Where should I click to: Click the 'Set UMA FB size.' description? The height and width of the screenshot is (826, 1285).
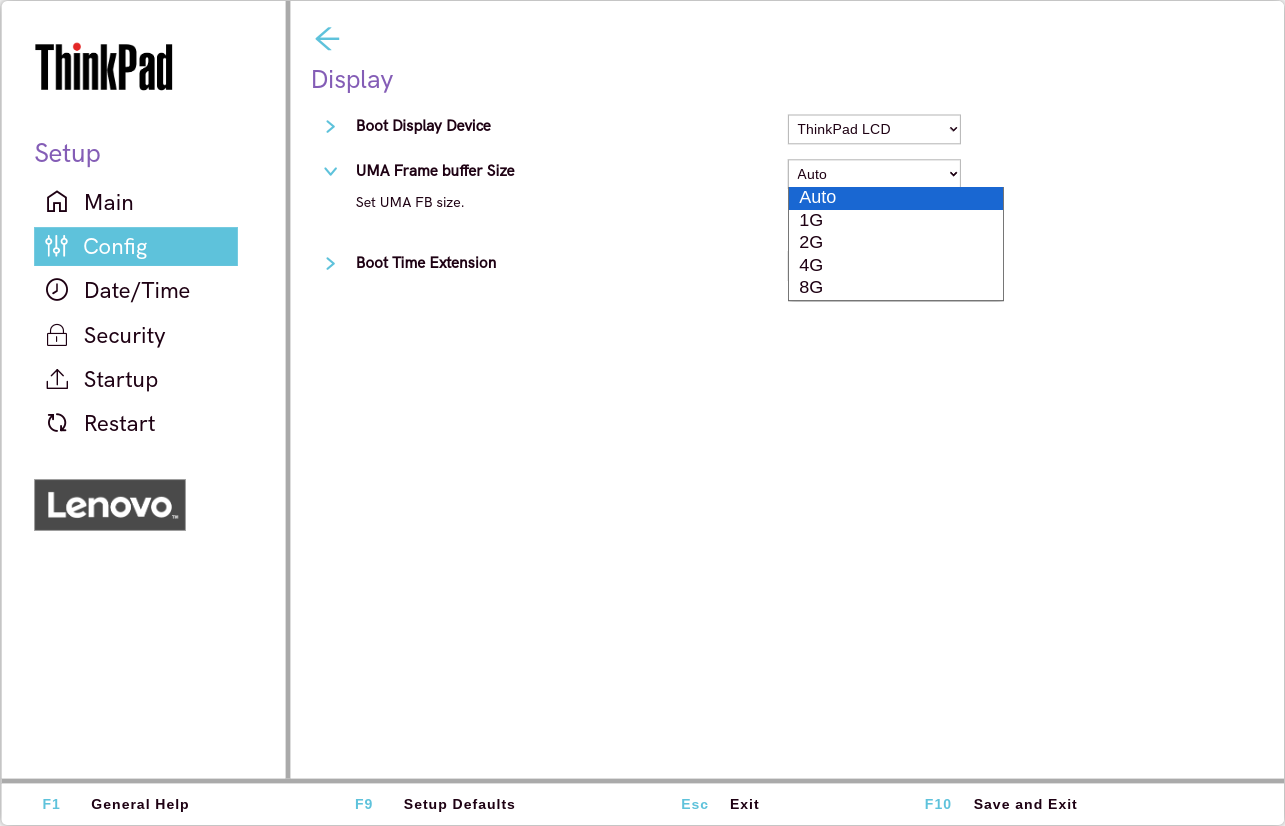tap(410, 202)
